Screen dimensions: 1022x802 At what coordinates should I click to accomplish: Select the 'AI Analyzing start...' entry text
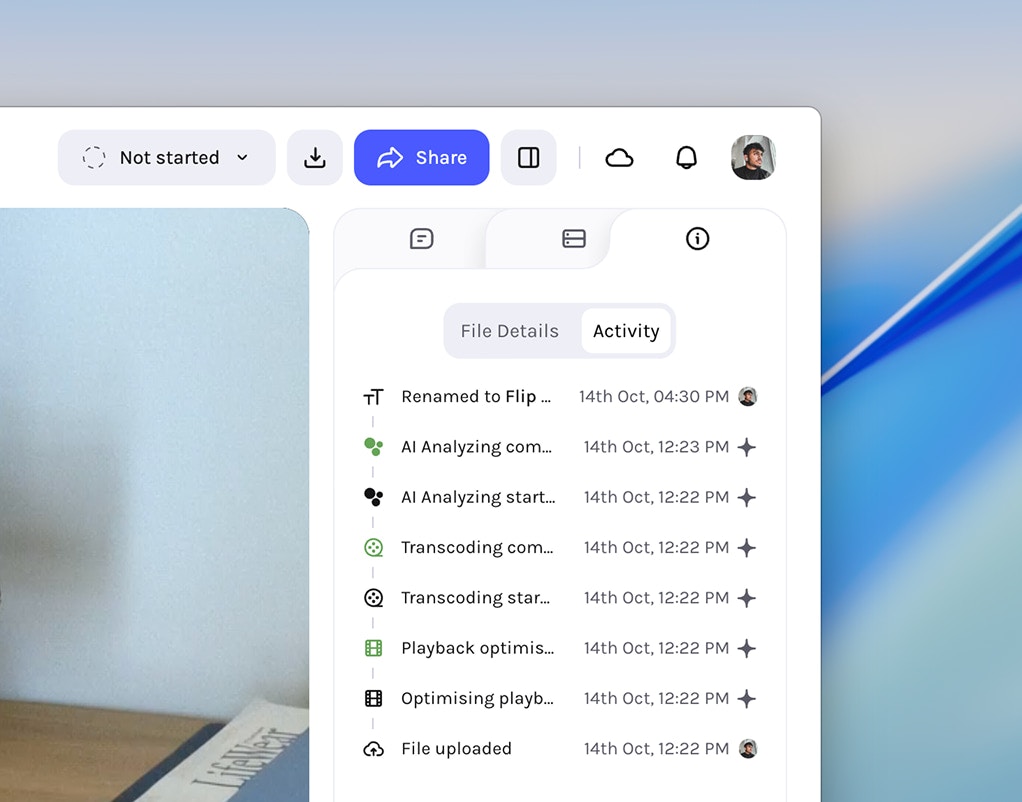click(x=478, y=497)
